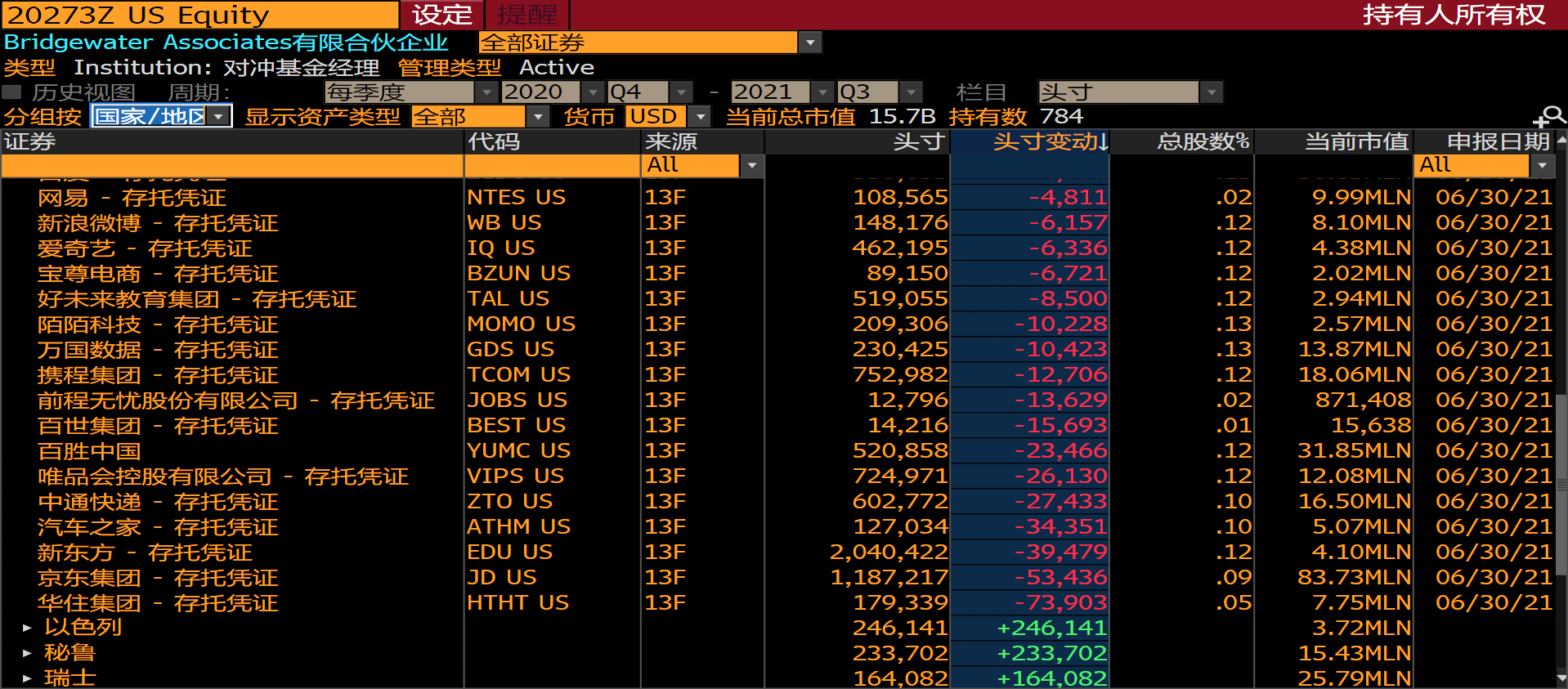Select the 爱奇艺 - 存托凭证 row
This screenshot has width=1568, height=689.
pos(777,248)
